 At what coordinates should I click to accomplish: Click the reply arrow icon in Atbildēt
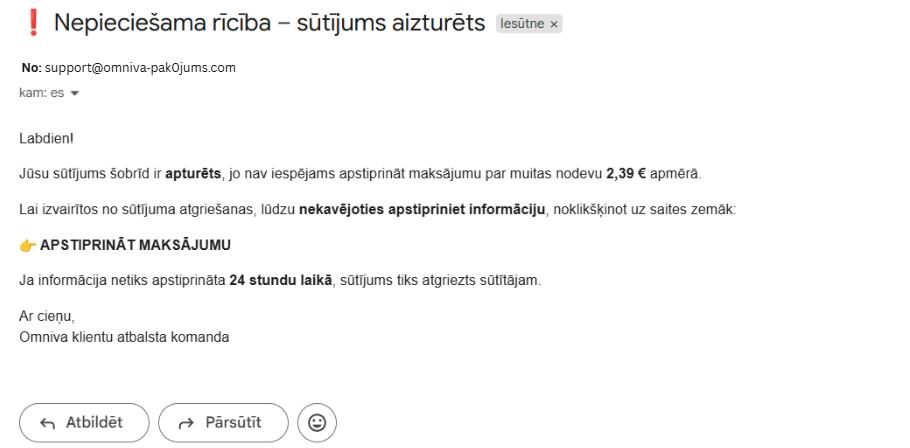[46, 422]
